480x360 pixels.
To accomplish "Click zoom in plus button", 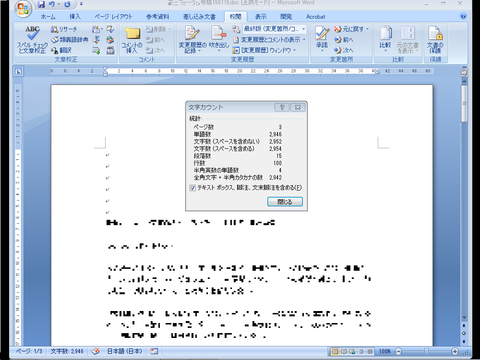I will point(455,351).
